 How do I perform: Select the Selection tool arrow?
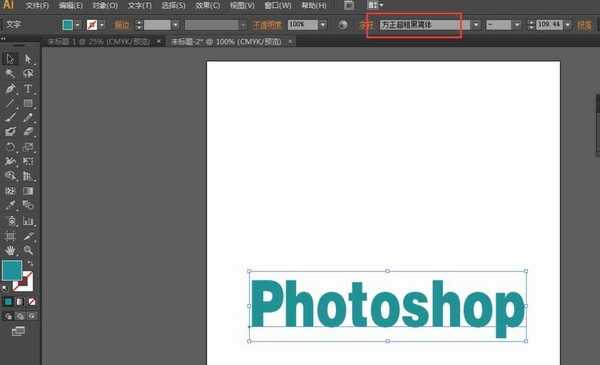tap(10, 59)
